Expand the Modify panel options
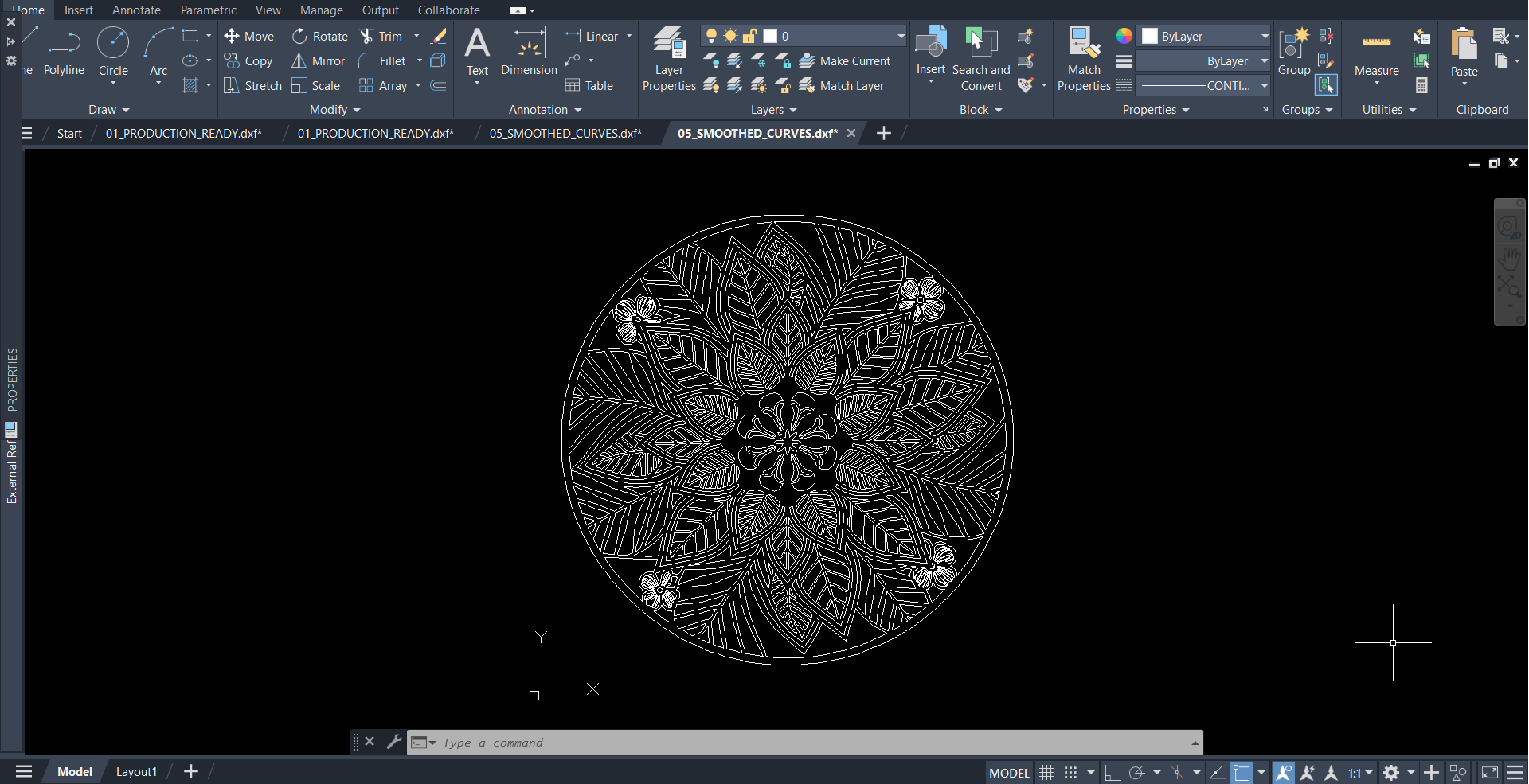Viewport: 1529px width, 784px height. click(x=335, y=110)
